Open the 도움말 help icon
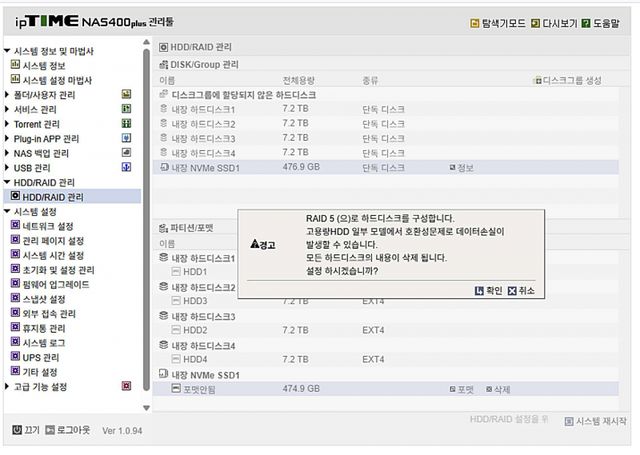This screenshot has width=640, height=455. coord(595,23)
